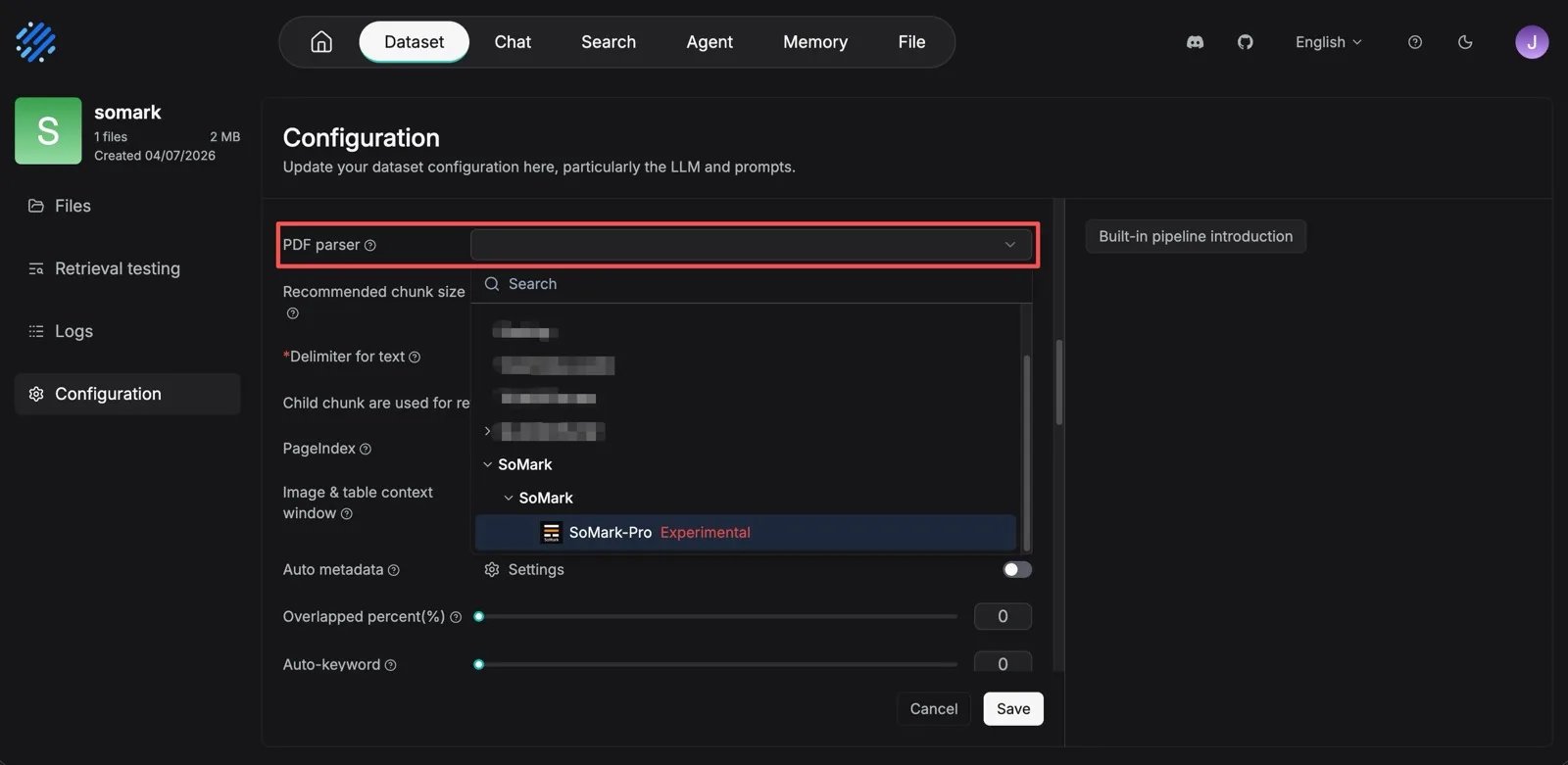Switch to the Dataset tab

(x=414, y=42)
